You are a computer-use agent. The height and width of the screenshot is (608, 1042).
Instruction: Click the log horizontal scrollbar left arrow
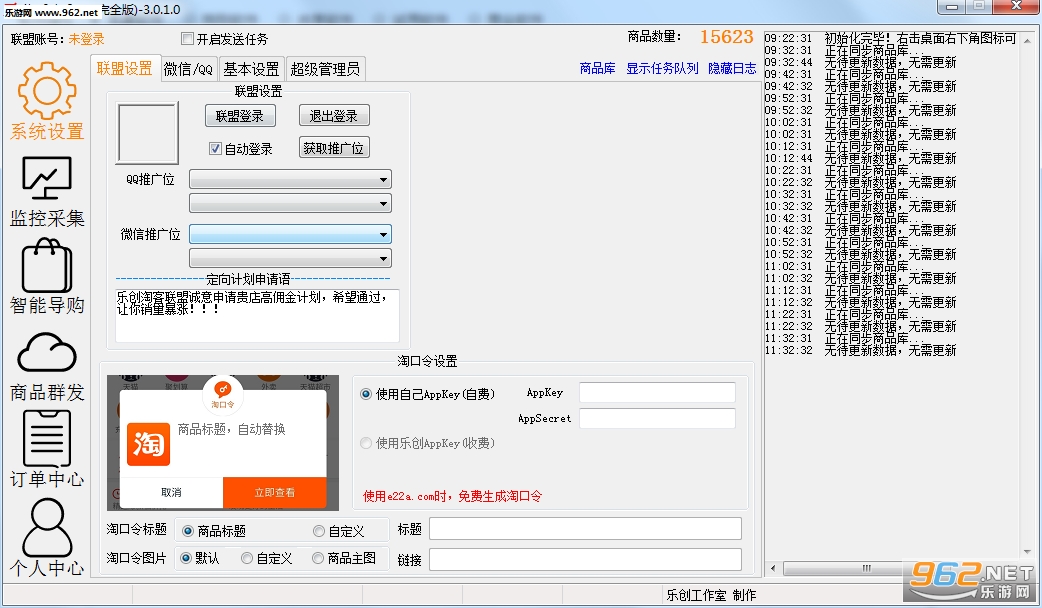pos(772,568)
